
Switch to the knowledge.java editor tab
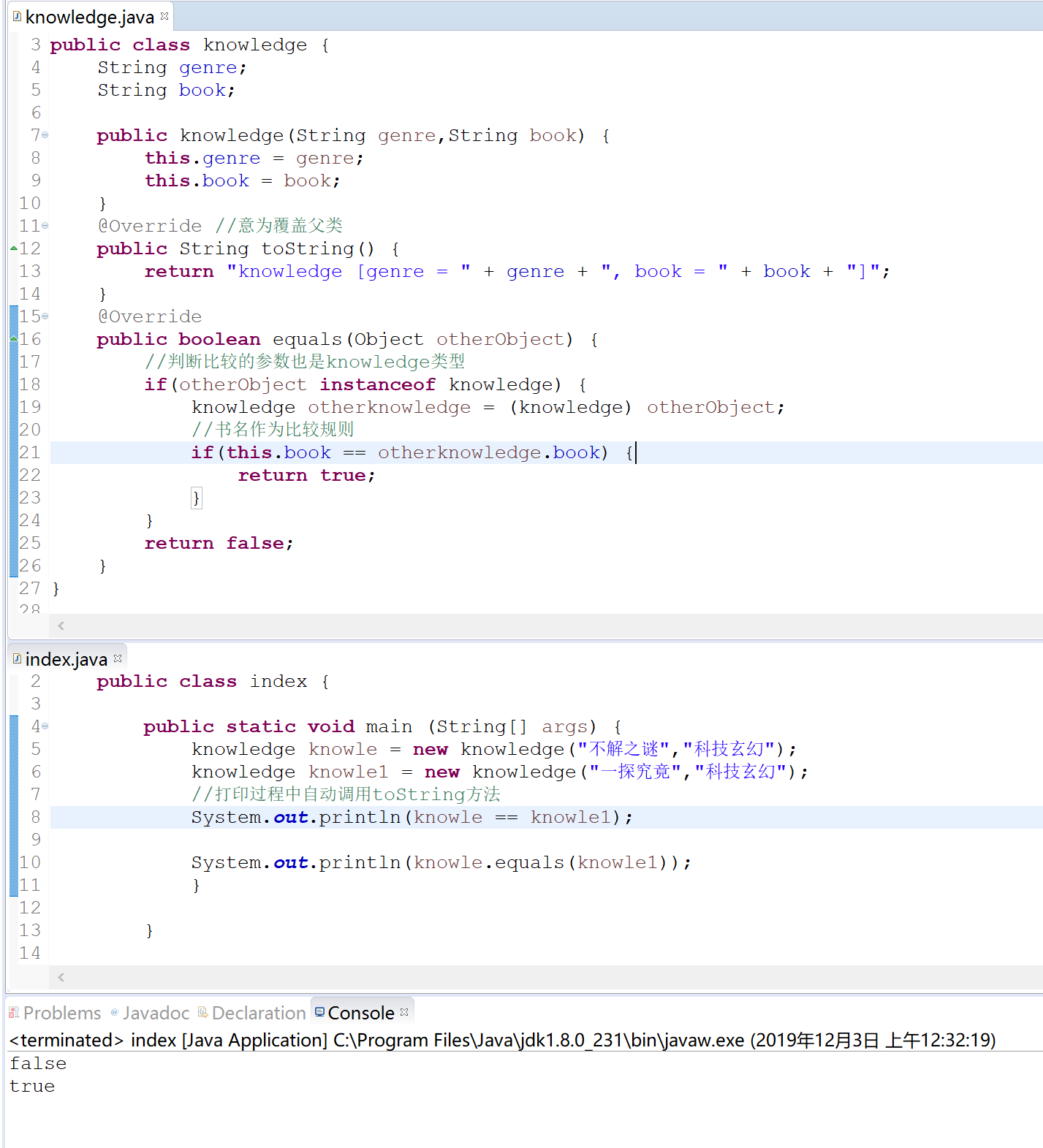[90, 17]
